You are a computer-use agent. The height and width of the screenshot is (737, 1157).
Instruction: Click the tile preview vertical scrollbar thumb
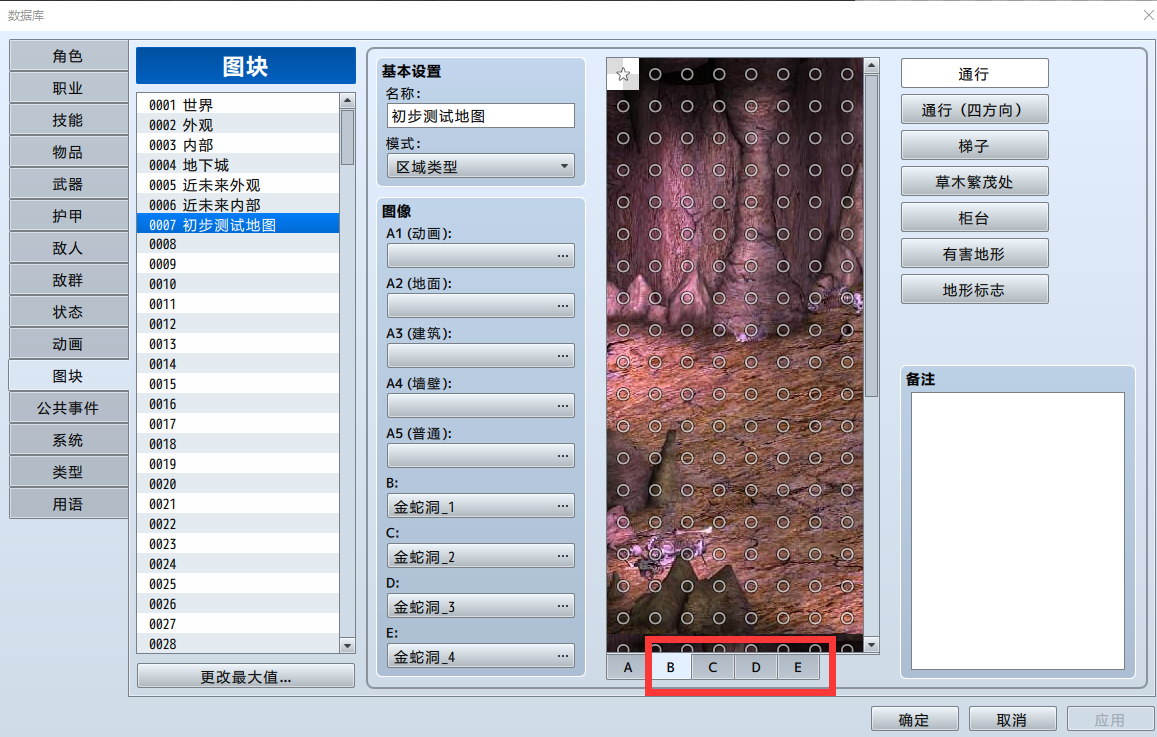[871, 236]
